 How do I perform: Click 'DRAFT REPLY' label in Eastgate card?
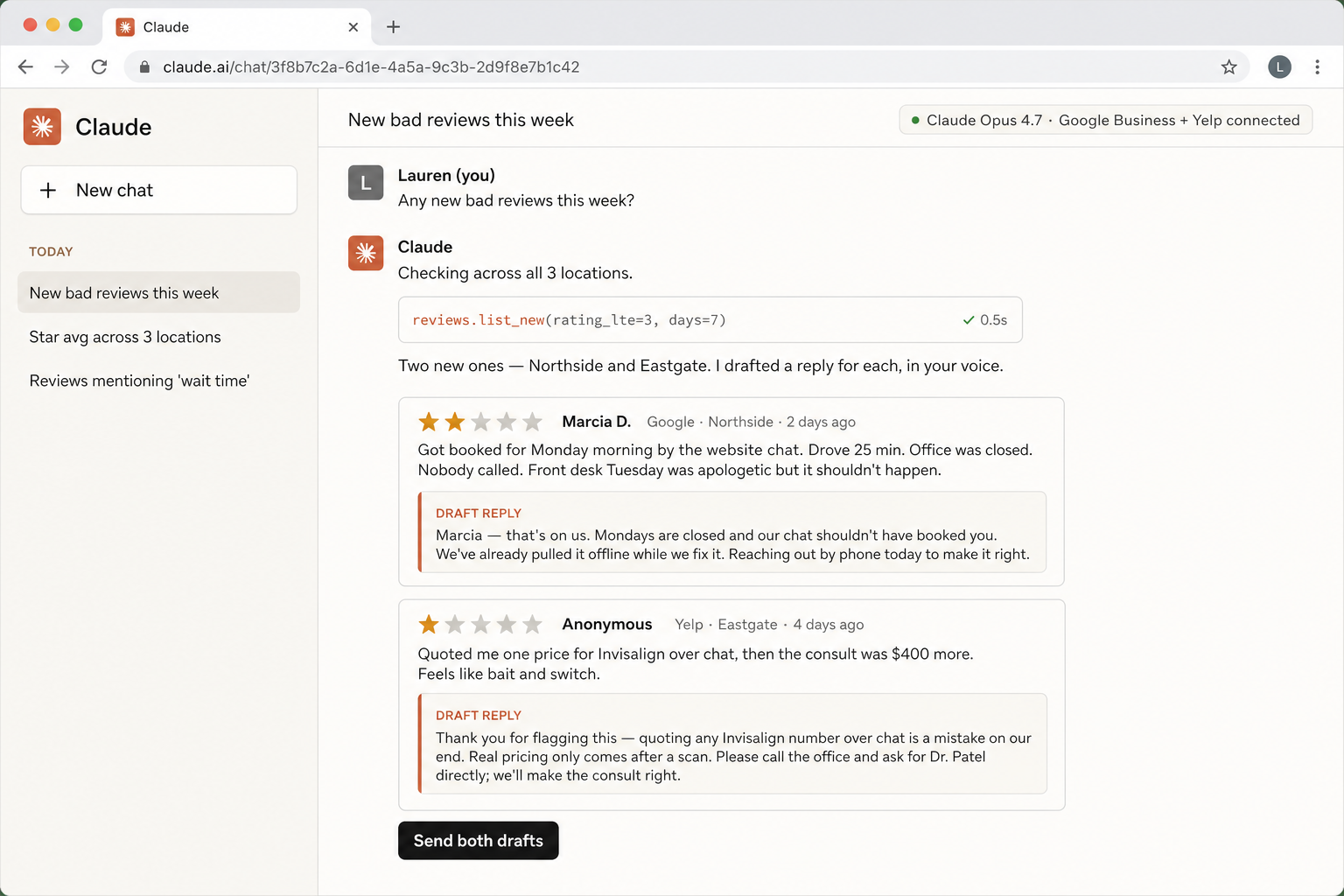tap(479, 716)
